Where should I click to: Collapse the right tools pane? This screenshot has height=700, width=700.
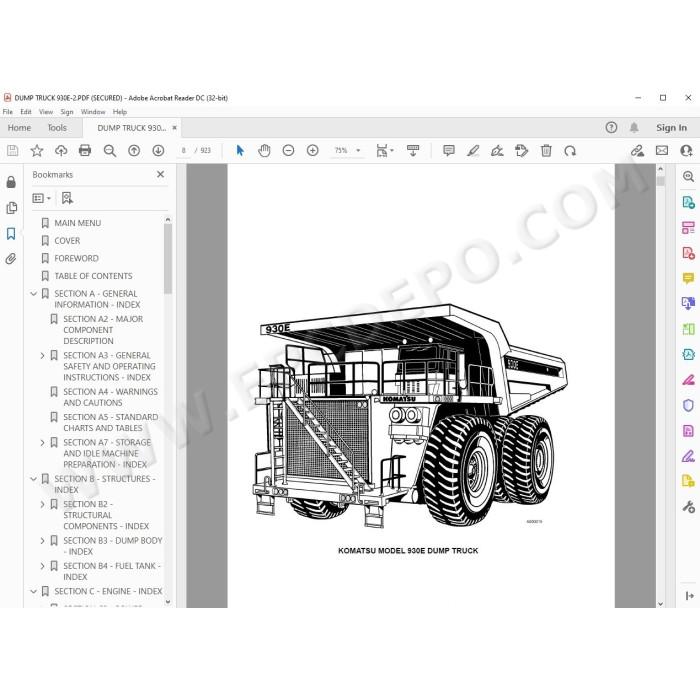pos(689,596)
